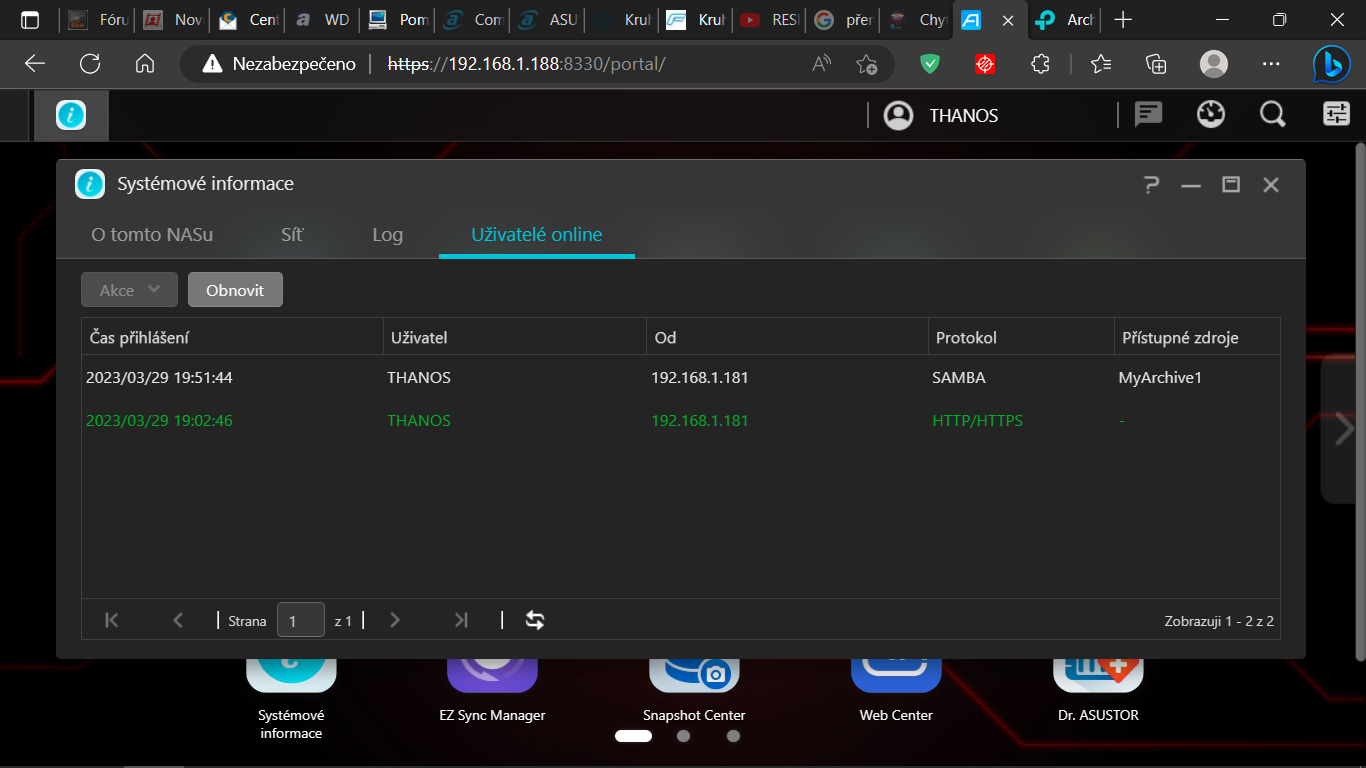This screenshot has width=1366, height=768.
Task: Click the Obnovit button
Action: click(235, 290)
